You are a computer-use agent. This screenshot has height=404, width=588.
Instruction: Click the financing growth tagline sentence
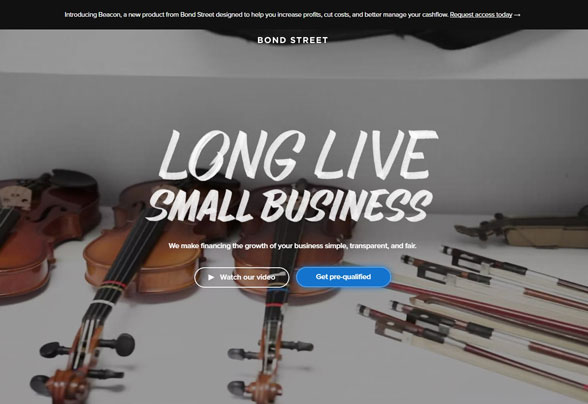tap(292, 246)
